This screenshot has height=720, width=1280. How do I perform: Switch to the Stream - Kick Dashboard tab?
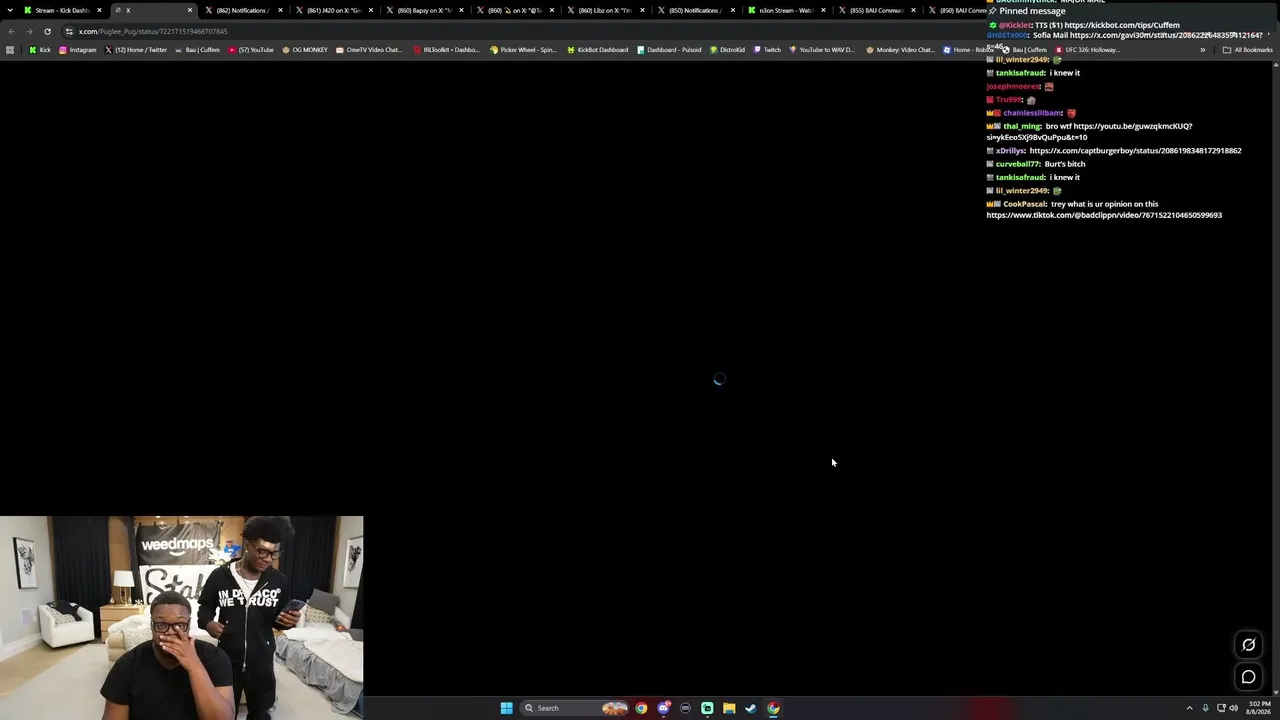(x=62, y=10)
